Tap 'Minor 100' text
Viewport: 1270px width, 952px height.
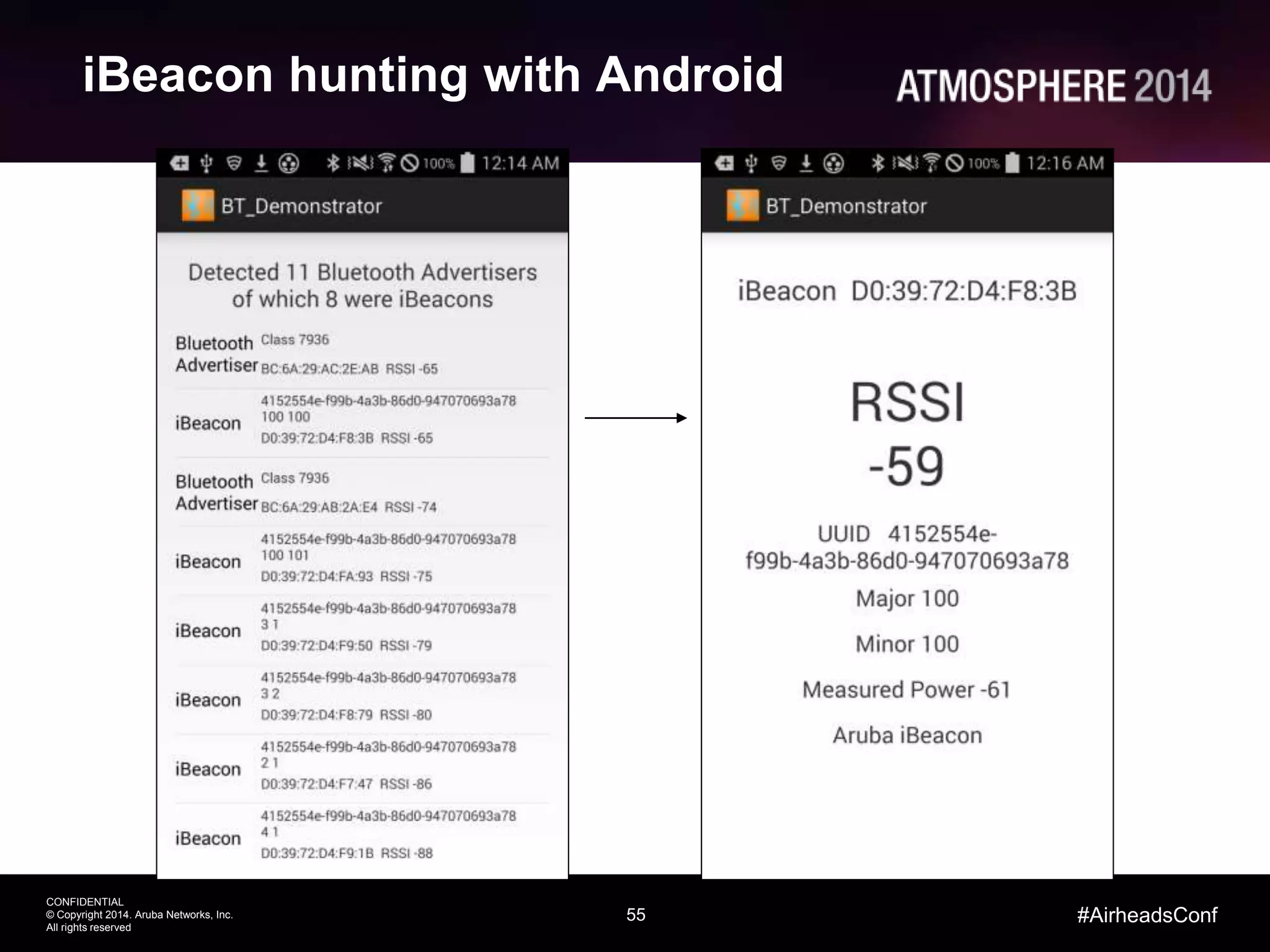907,644
